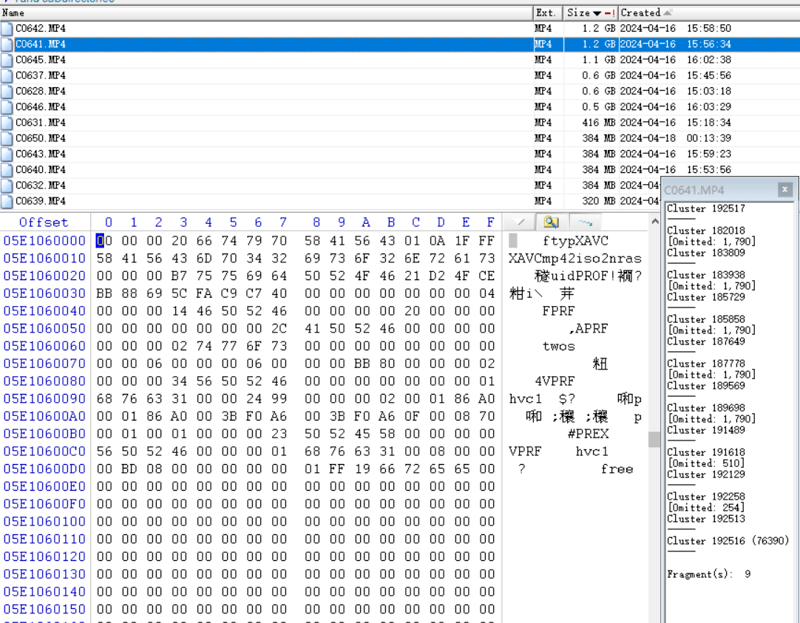Viewport: 800px width, 623px height.
Task: Click the file icon of C0631.MP4
Action: [7, 123]
